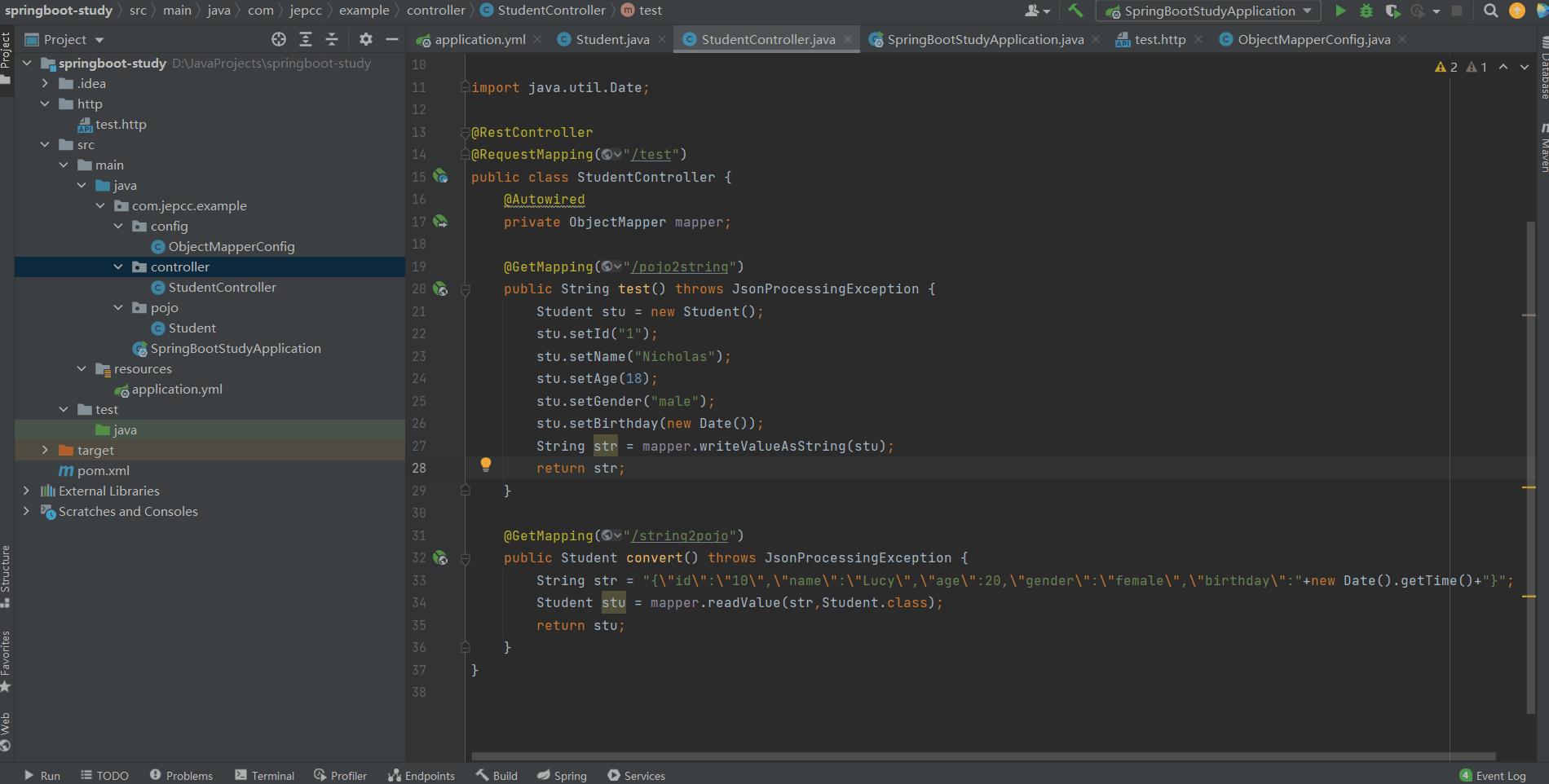This screenshot has width=1549, height=784.
Task: Open Project panel settings gear
Action: coord(365,39)
